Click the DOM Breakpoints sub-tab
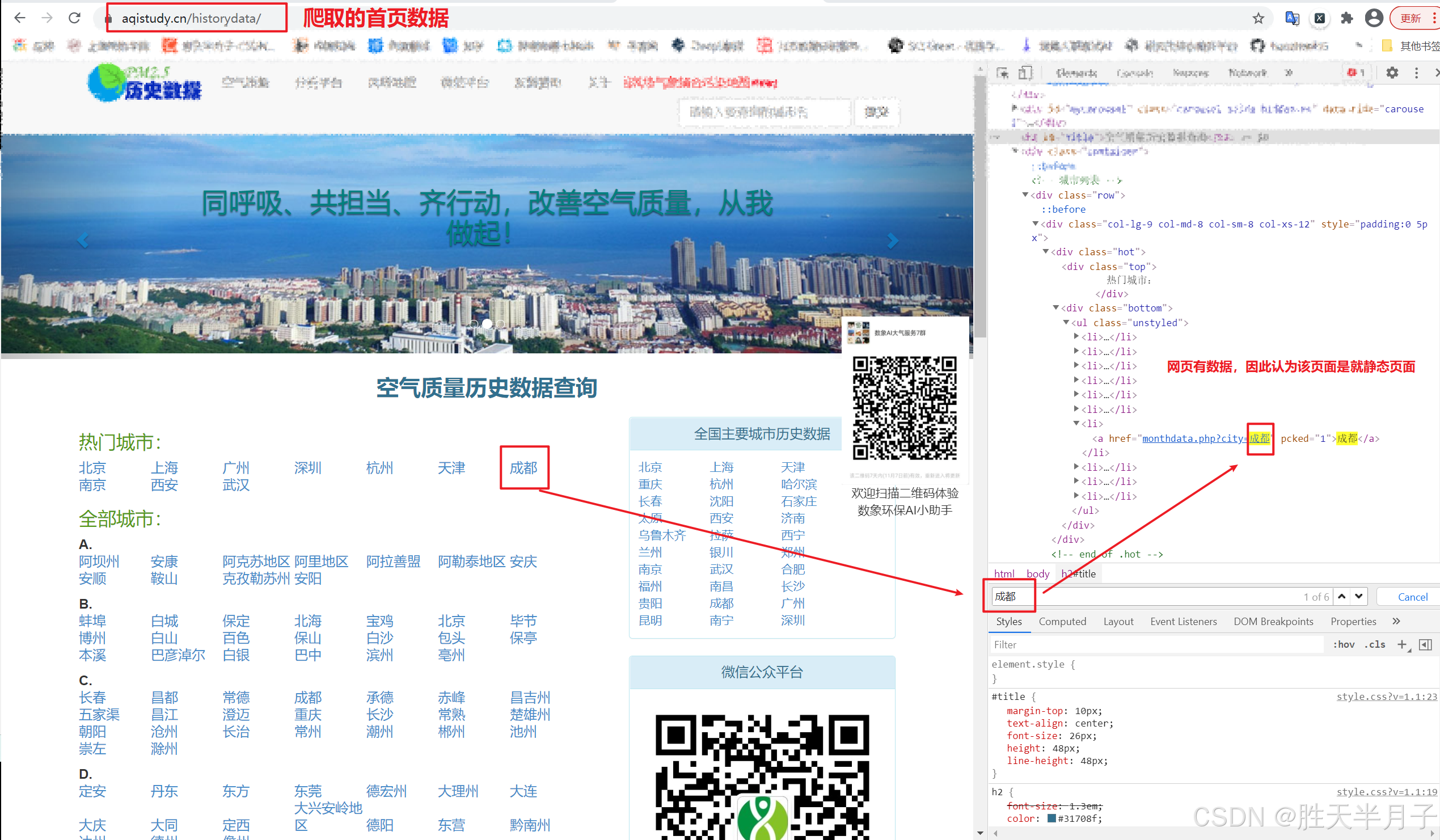This screenshot has width=1440, height=840. 1272,621
